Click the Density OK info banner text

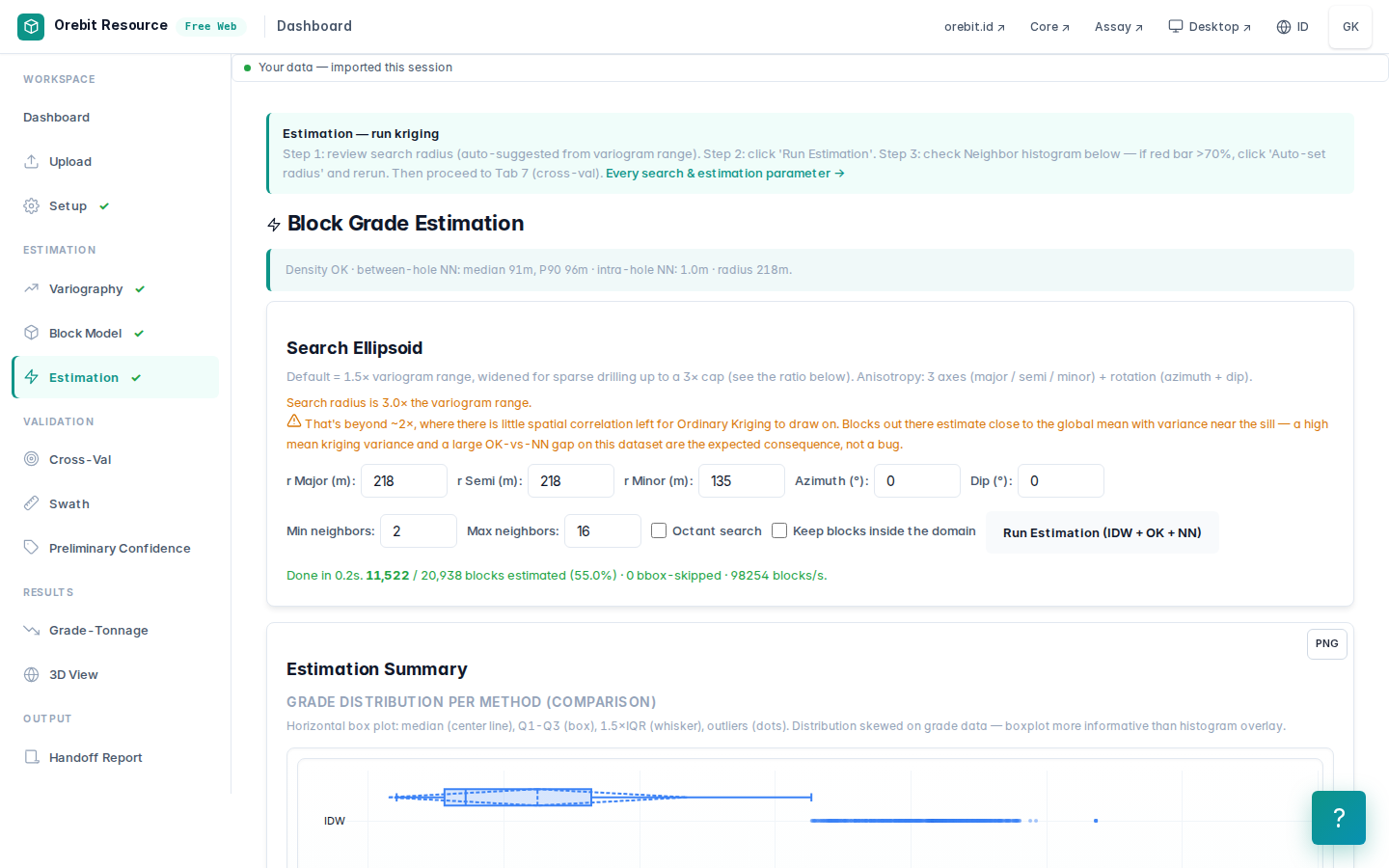[x=538, y=270]
